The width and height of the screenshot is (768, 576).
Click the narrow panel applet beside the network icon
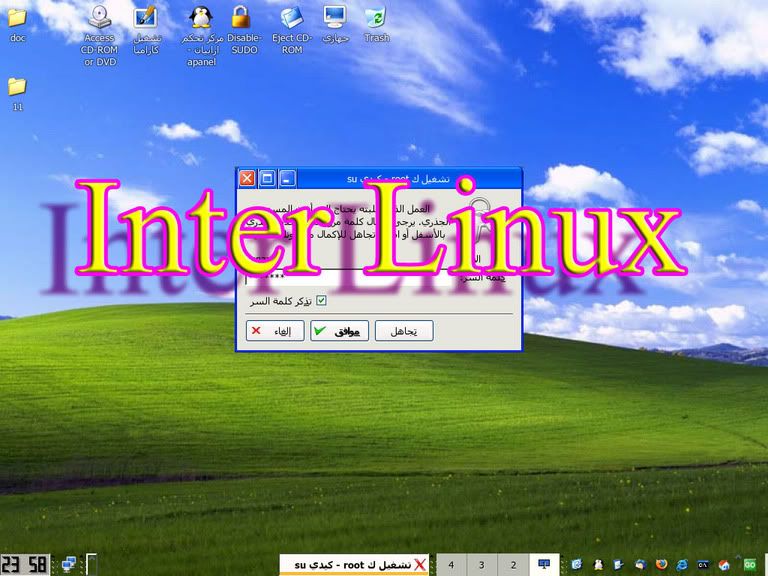pos(92,564)
